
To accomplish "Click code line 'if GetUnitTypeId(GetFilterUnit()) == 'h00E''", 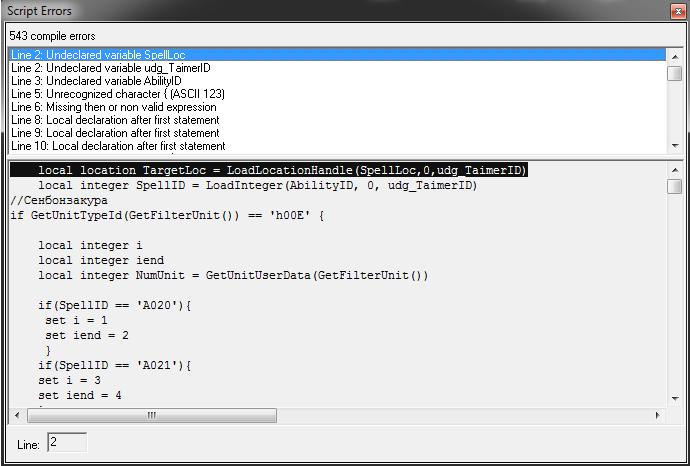I will click(x=167, y=215).
